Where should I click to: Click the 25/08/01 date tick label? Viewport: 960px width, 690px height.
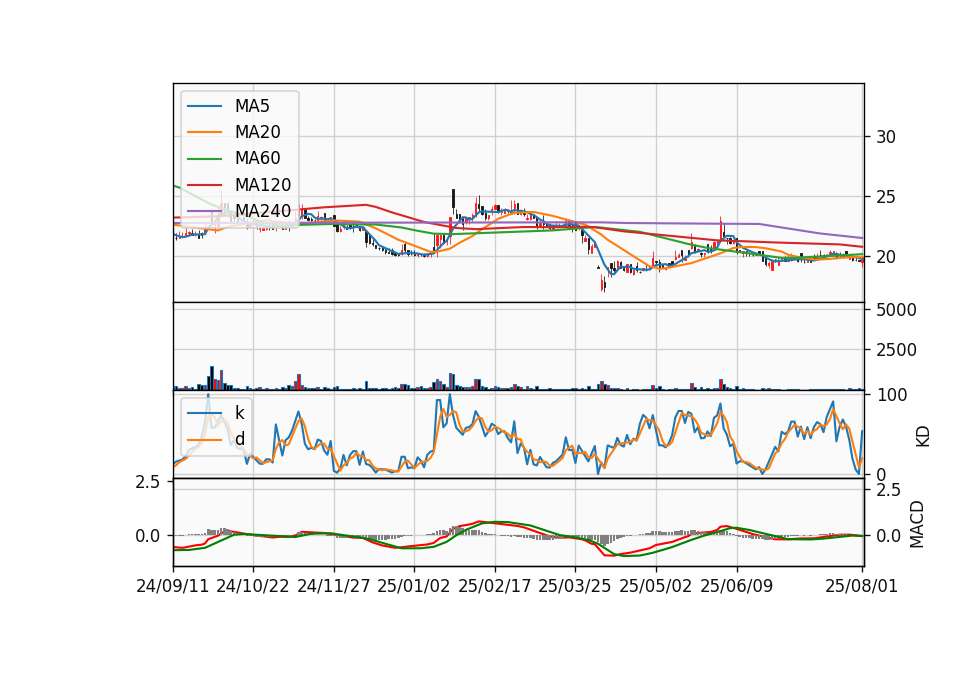pyautogui.click(x=861, y=586)
